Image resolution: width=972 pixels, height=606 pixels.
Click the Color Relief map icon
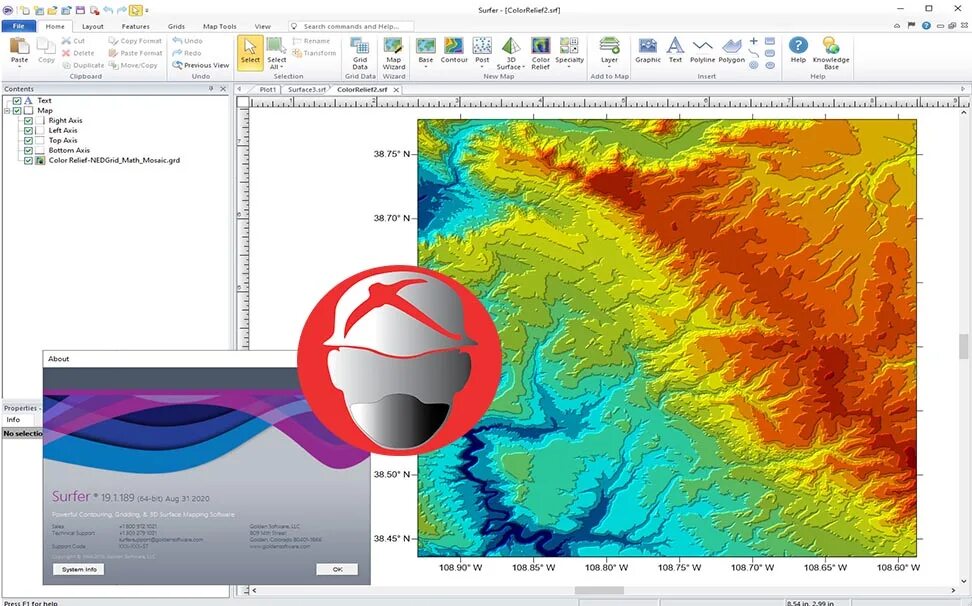541,46
